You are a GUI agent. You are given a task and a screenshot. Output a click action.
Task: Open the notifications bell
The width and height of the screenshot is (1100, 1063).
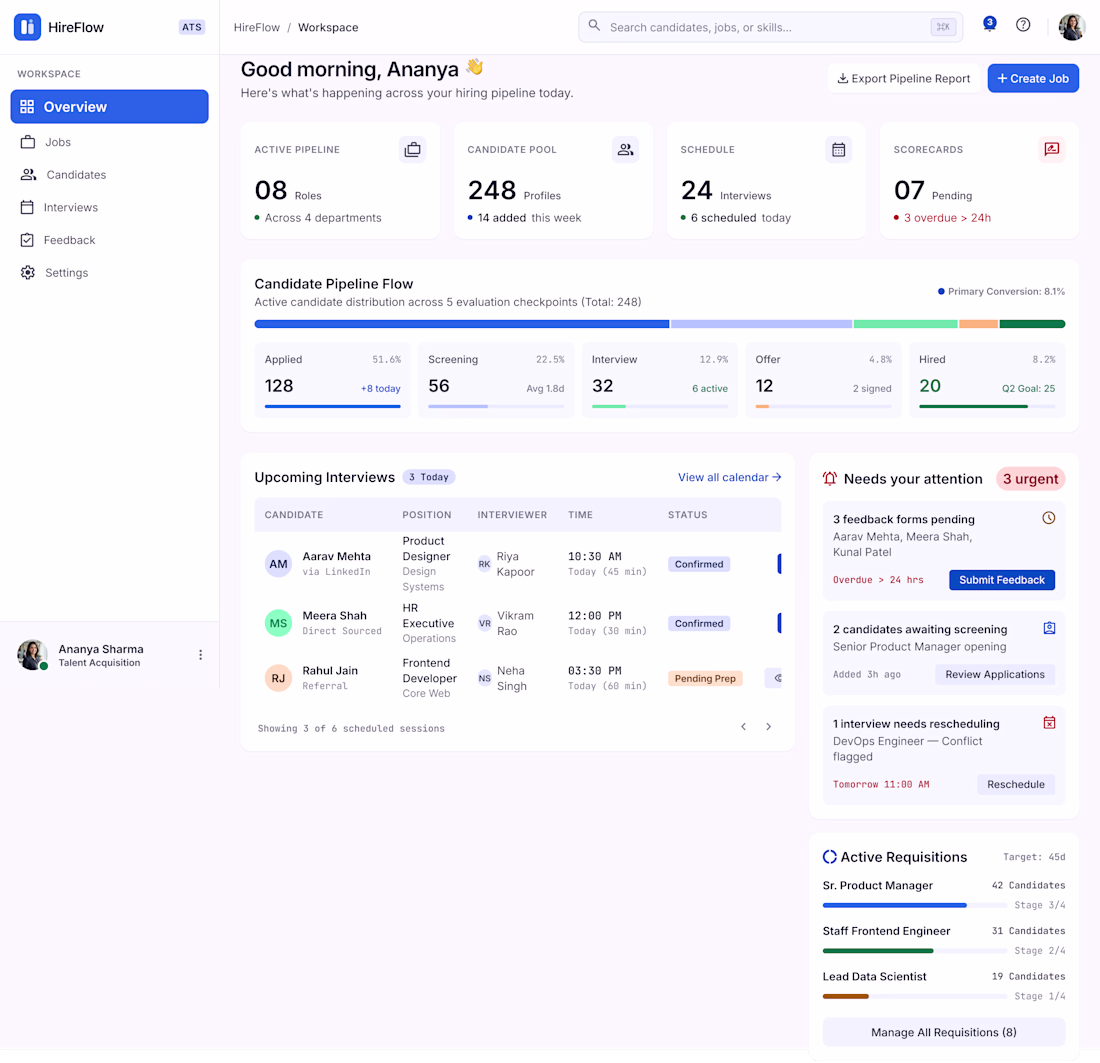click(x=989, y=25)
